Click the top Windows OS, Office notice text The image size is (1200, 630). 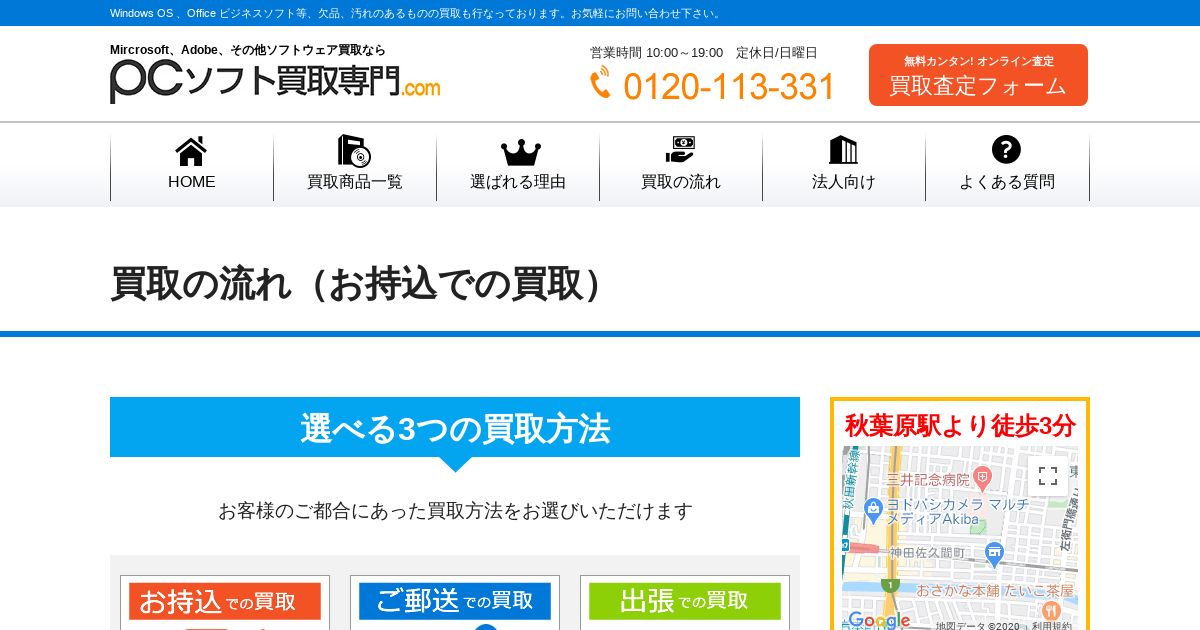[x=416, y=13]
